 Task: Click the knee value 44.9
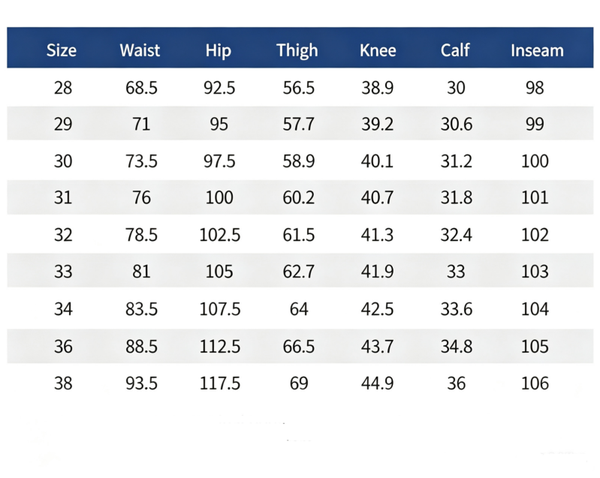[377, 383]
